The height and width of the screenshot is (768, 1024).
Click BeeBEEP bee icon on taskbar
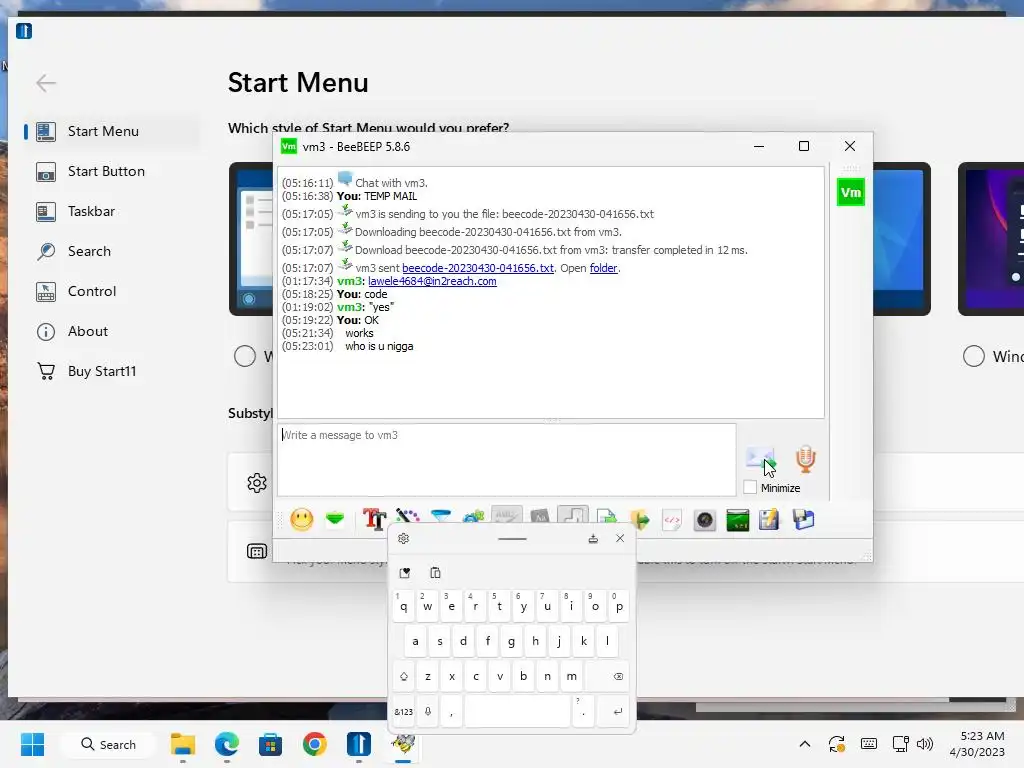(403, 744)
